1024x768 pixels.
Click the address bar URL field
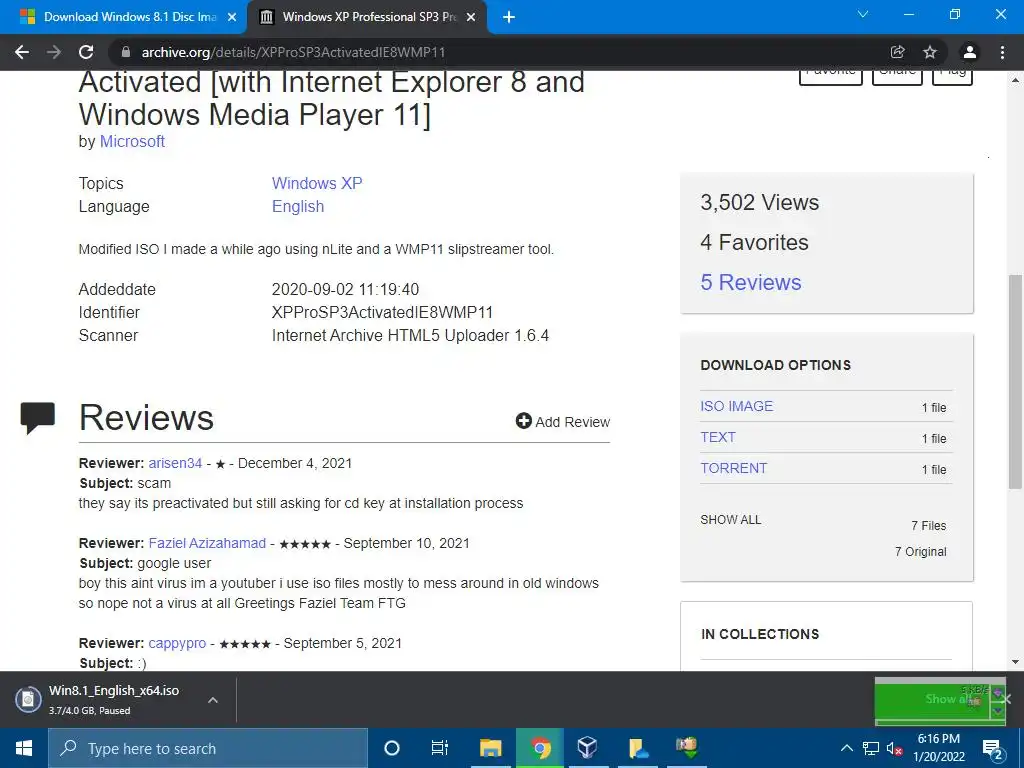(496, 52)
